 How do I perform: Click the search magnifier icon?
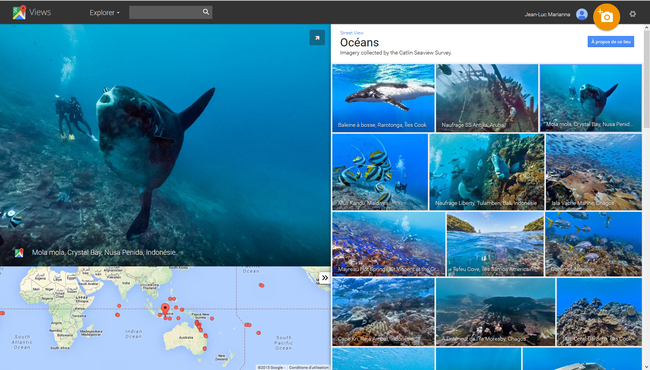(x=206, y=12)
